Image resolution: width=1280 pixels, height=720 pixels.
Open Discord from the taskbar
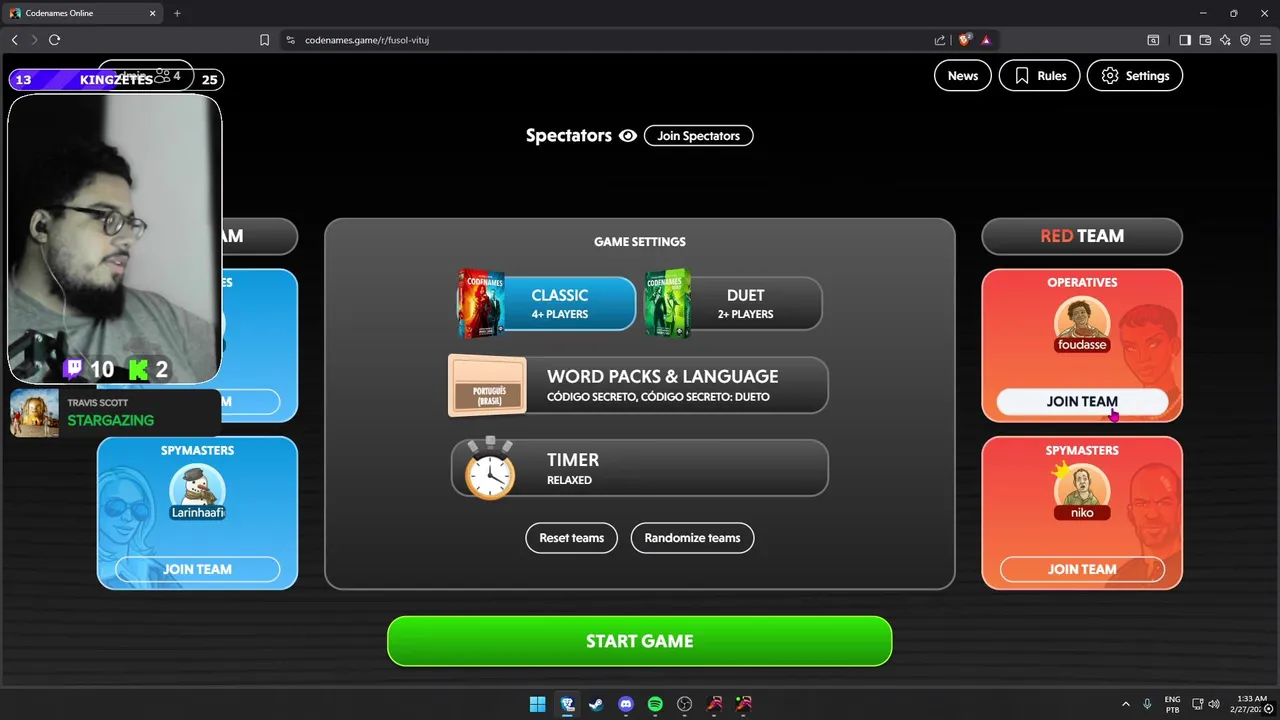[626, 704]
